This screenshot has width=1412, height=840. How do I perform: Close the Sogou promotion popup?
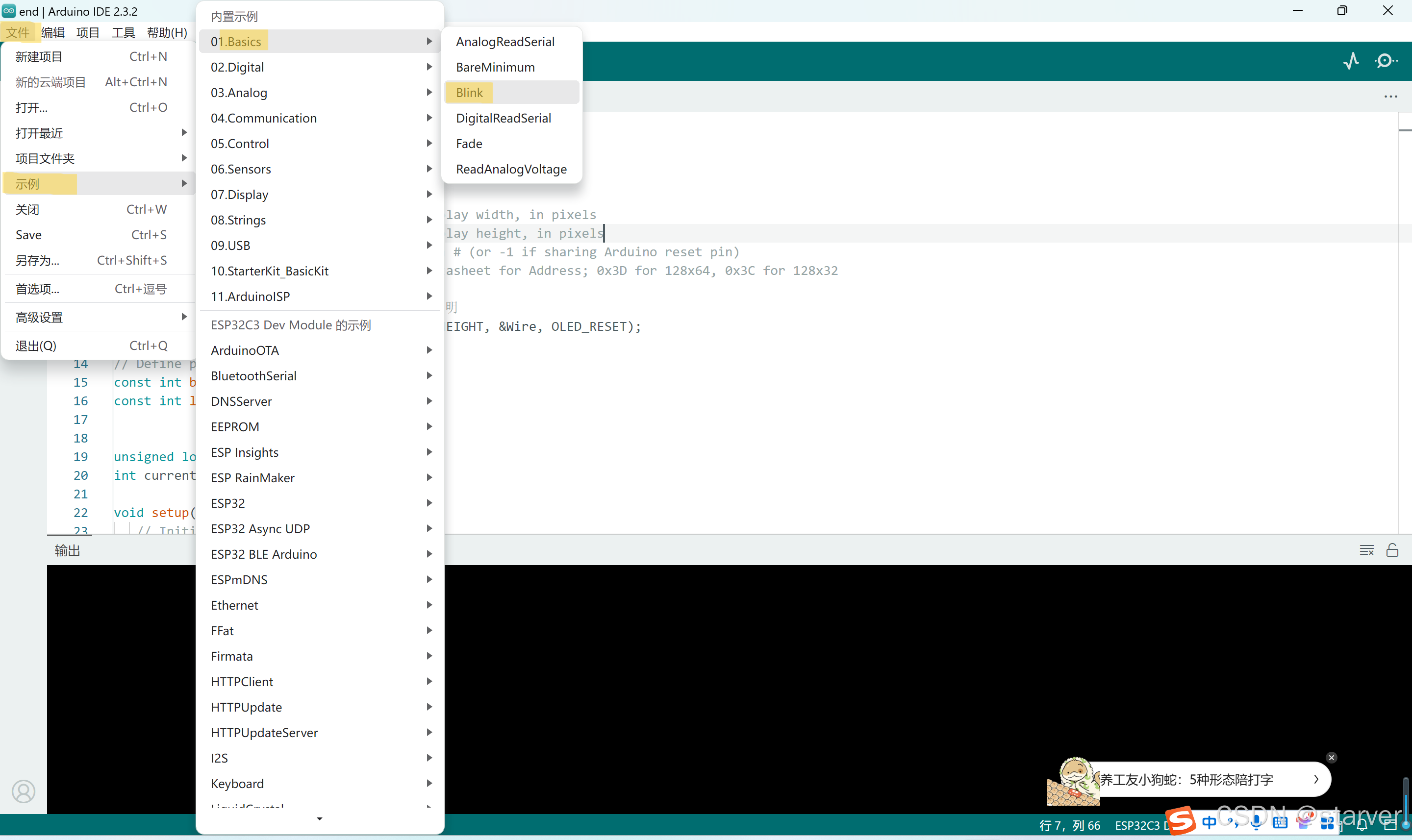click(x=1332, y=757)
